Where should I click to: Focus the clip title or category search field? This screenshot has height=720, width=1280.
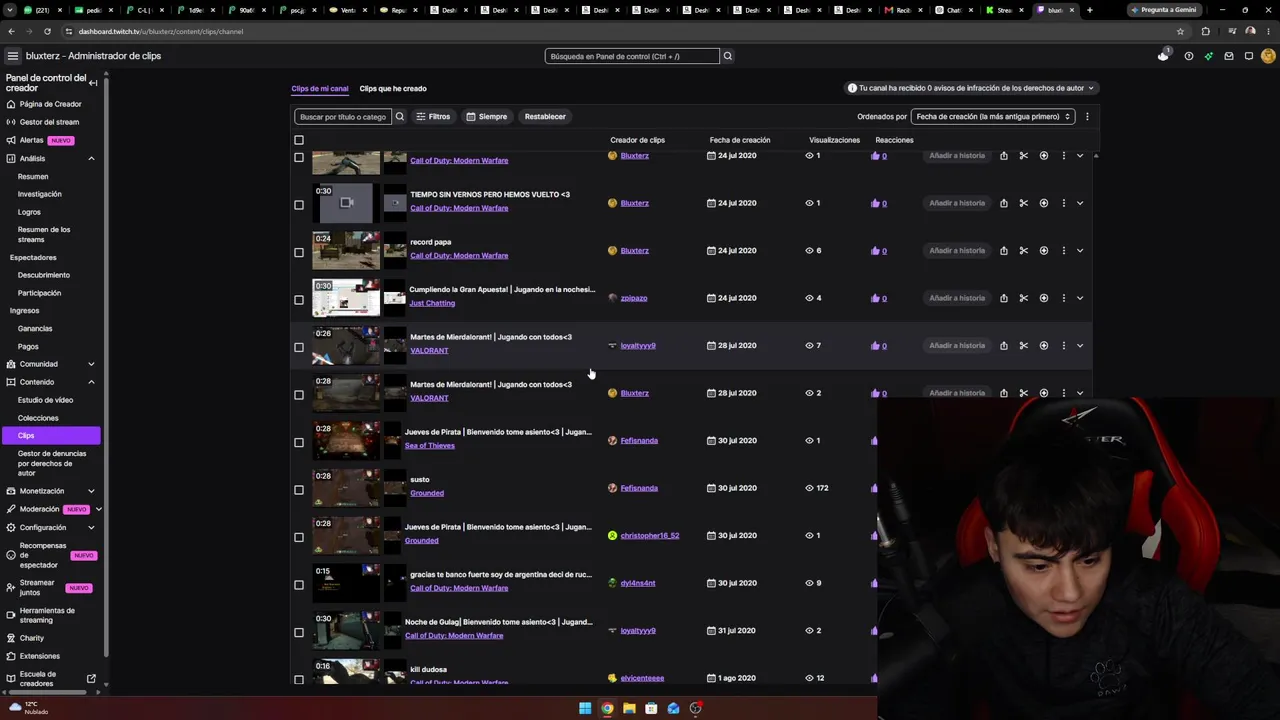click(x=343, y=116)
